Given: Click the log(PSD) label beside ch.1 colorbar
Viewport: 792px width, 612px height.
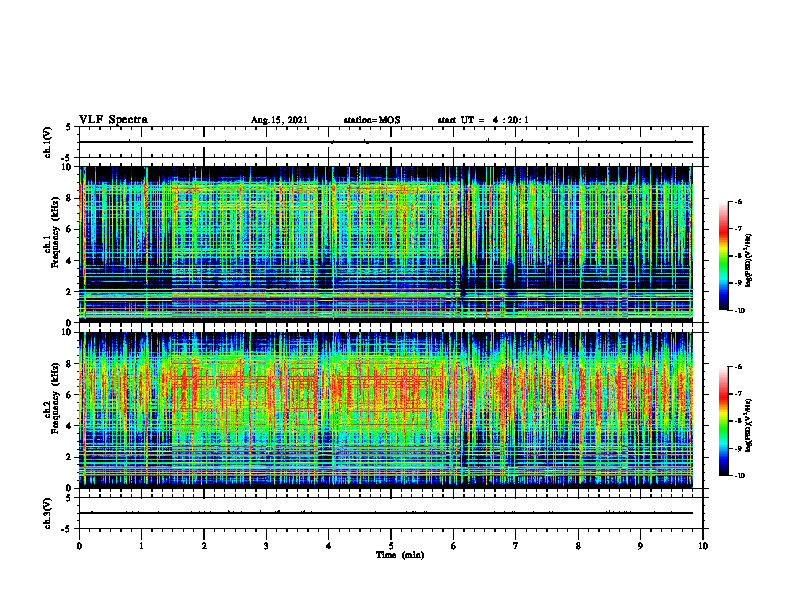Looking at the screenshot, I should point(749,260).
